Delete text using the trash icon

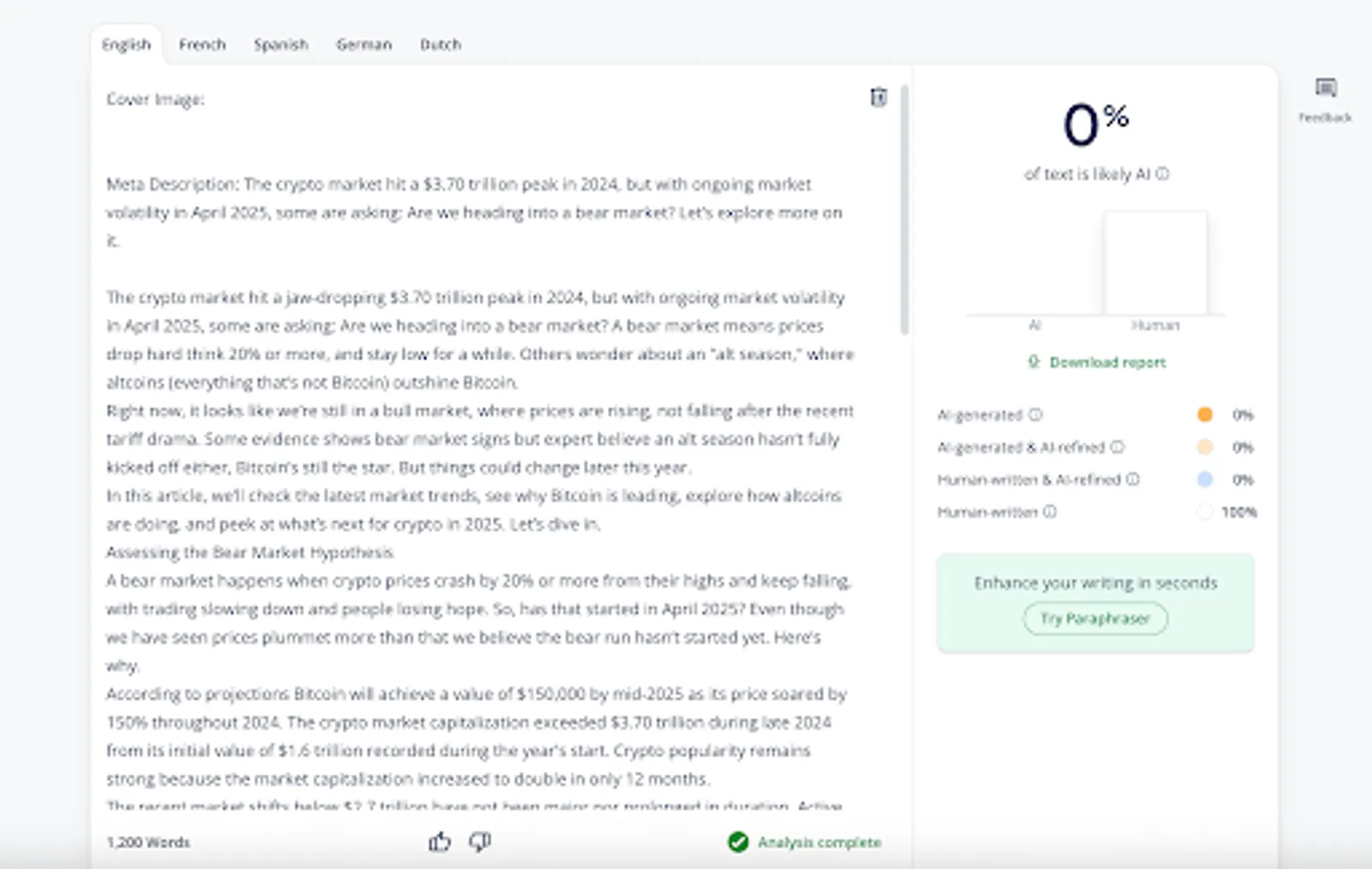click(878, 97)
